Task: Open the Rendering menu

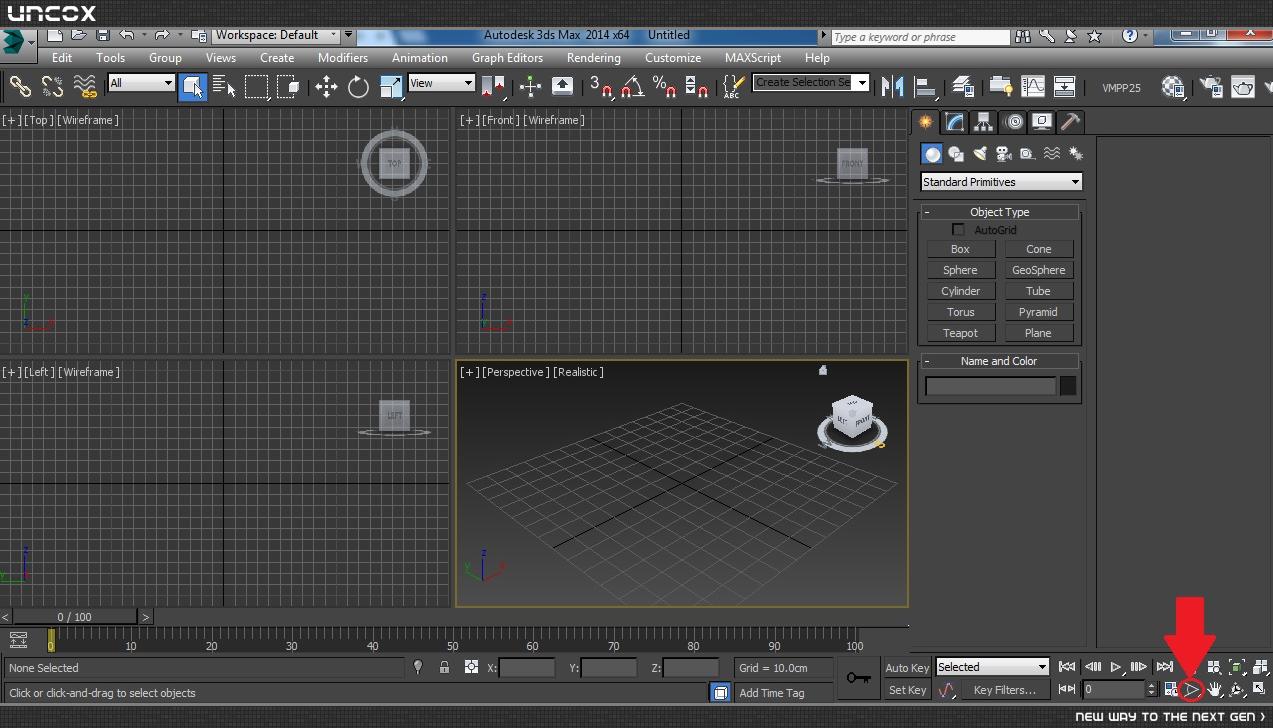Action: pyautogui.click(x=593, y=58)
